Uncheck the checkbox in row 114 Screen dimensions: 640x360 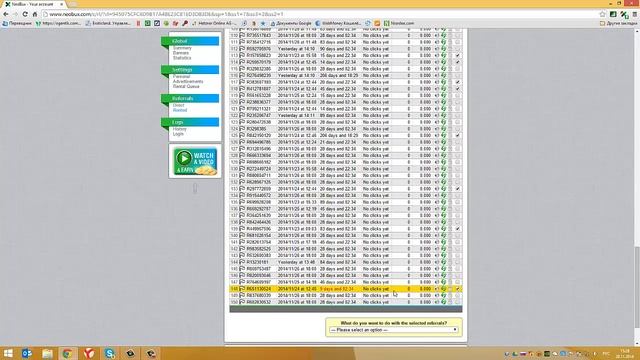pos(458,62)
